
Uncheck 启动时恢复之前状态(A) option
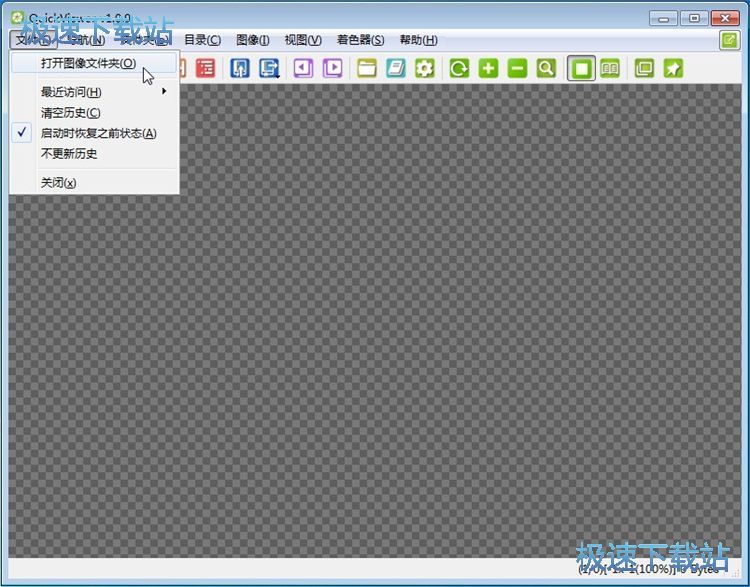[94, 133]
